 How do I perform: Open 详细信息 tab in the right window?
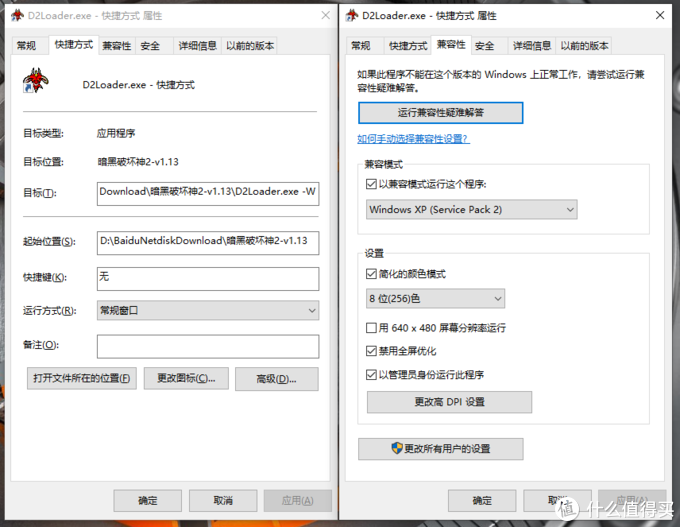coord(532,46)
